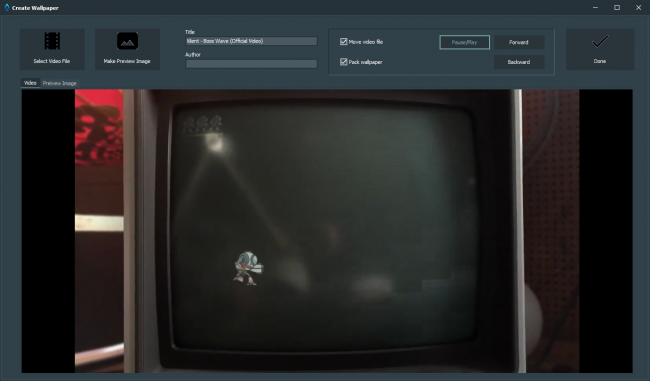Uncheck the Move video file checkbox
The width and height of the screenshot is (650, 381).
(x=343, y=41)
